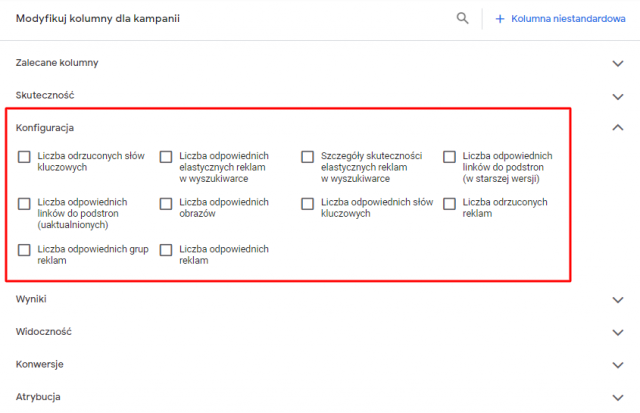
Task: Click the search magnifier icon
Action: 462,18
